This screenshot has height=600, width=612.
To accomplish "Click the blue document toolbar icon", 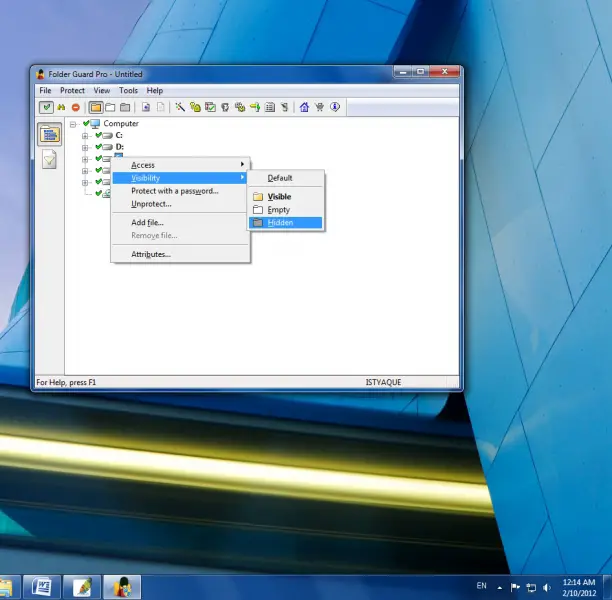I will pos(146,107).
